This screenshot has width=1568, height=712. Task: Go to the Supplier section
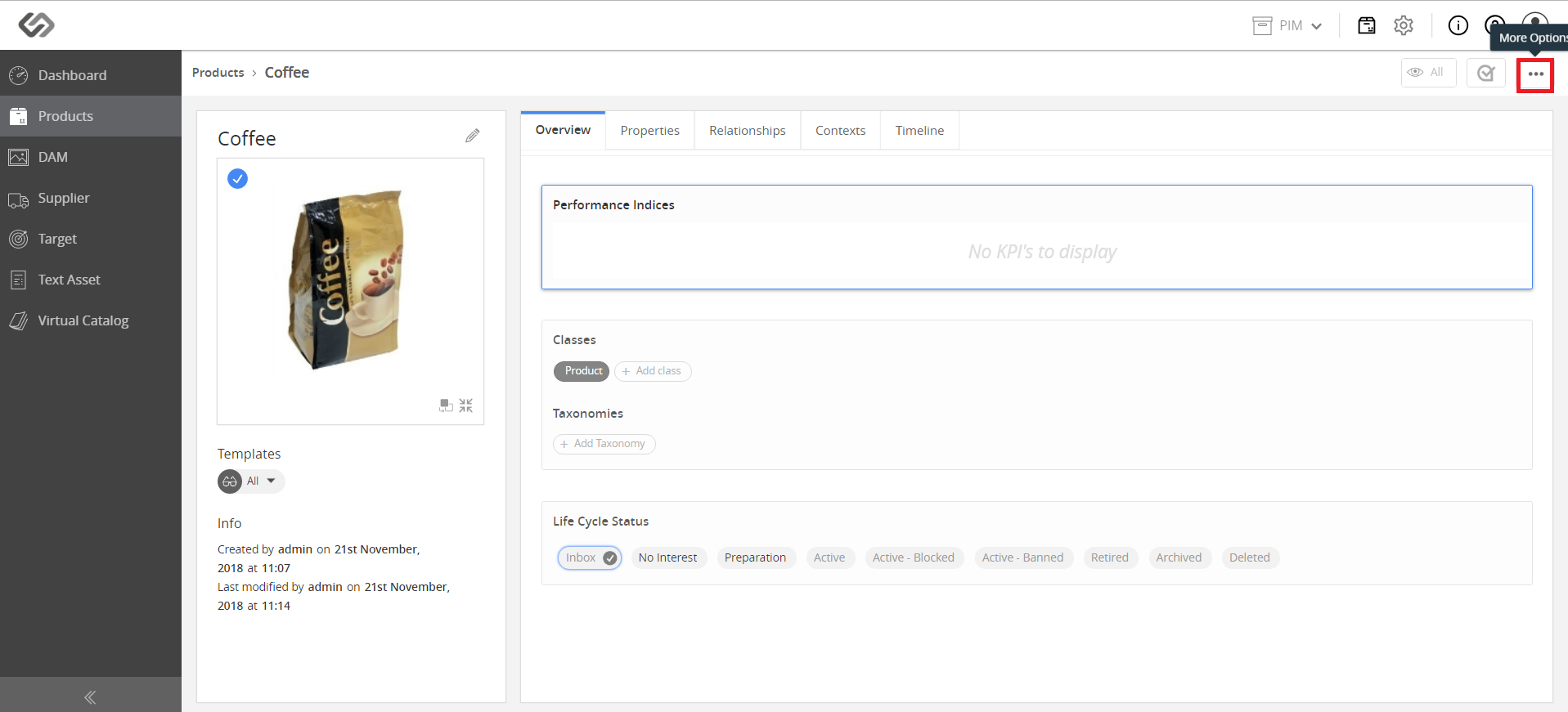click(x=91, y=198)
